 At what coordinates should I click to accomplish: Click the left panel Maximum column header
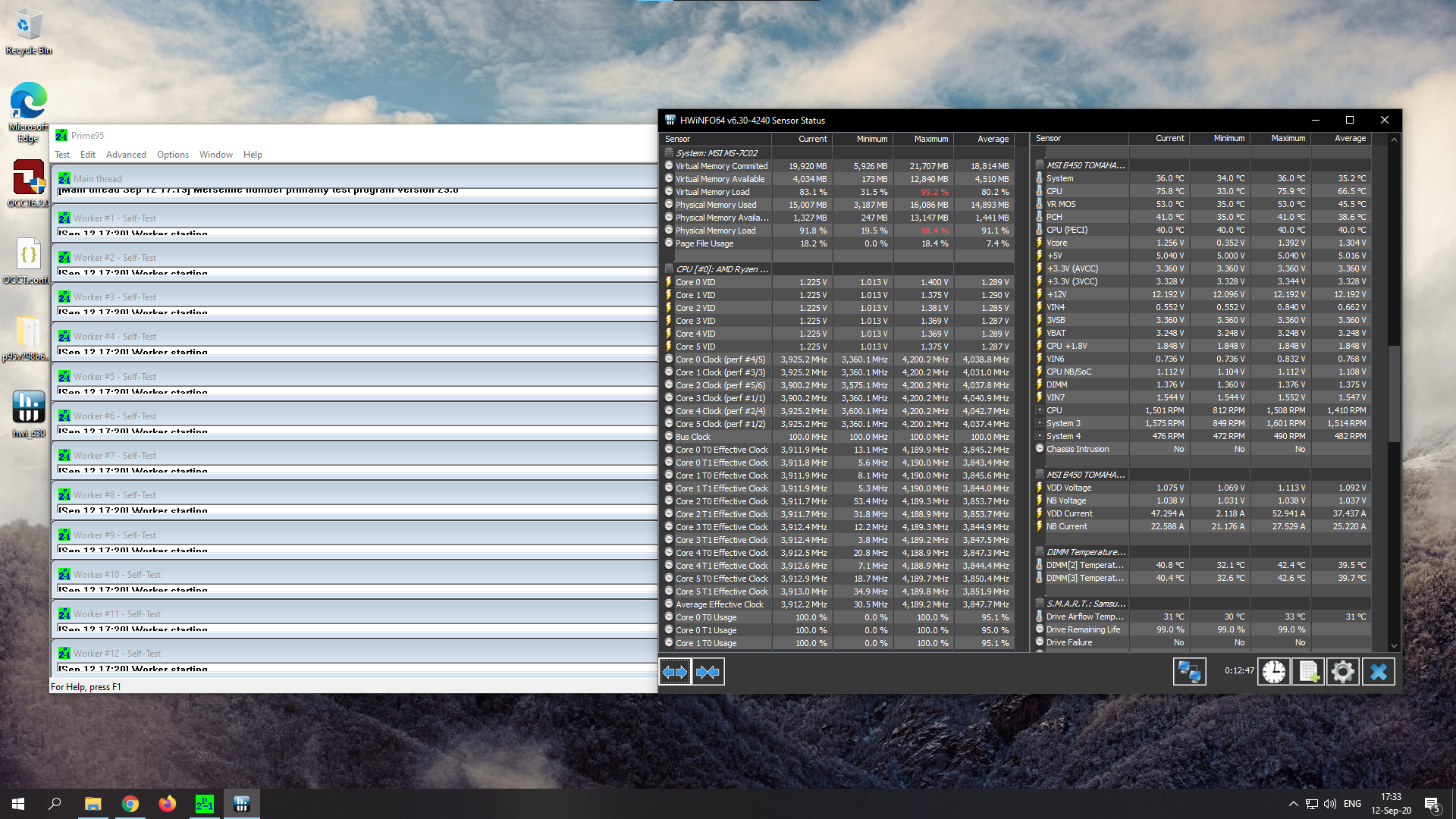point(923,139)
